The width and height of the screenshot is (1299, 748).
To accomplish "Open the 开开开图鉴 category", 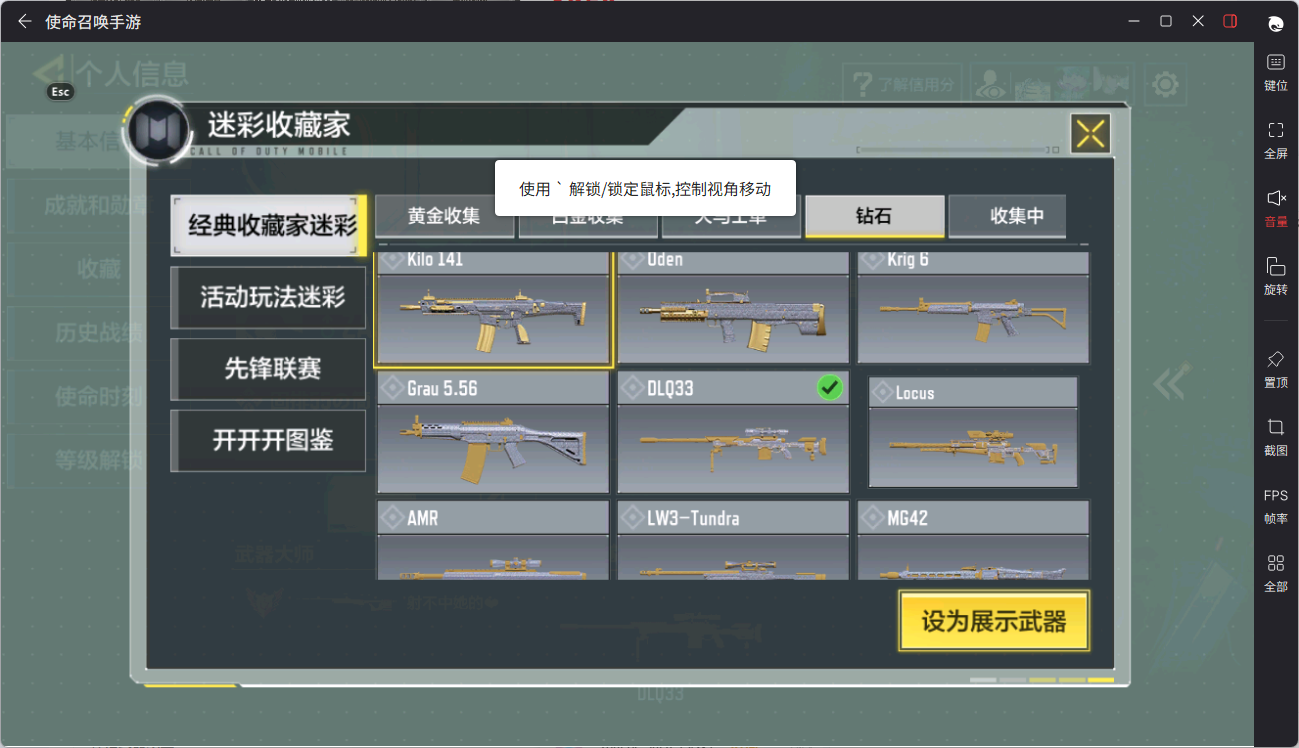I will [x=269, y=440].
